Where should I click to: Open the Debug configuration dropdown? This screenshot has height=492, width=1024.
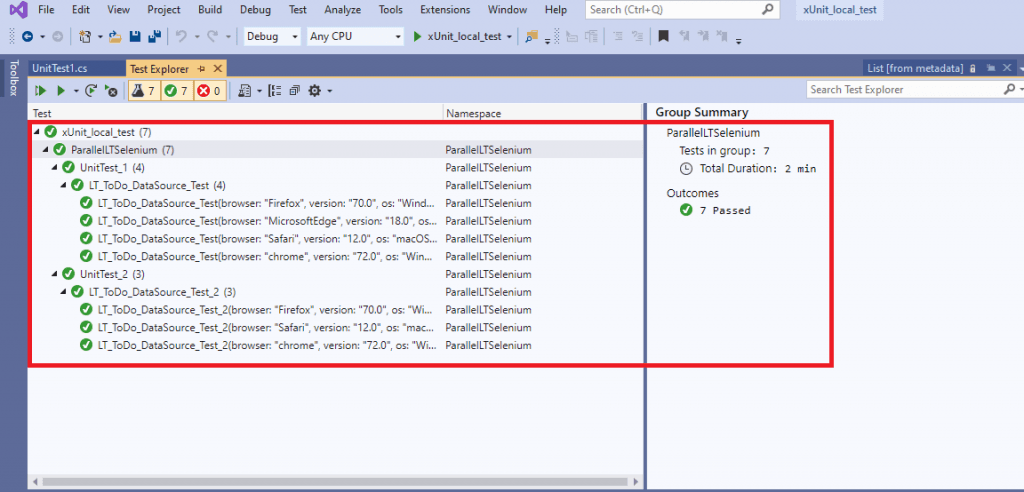(x=272, y=37)
